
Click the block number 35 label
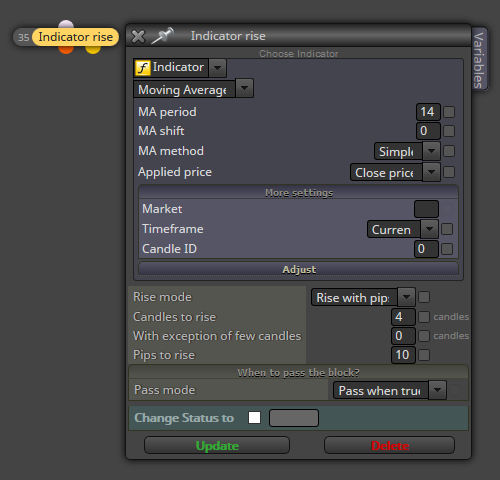coord(23,37)
